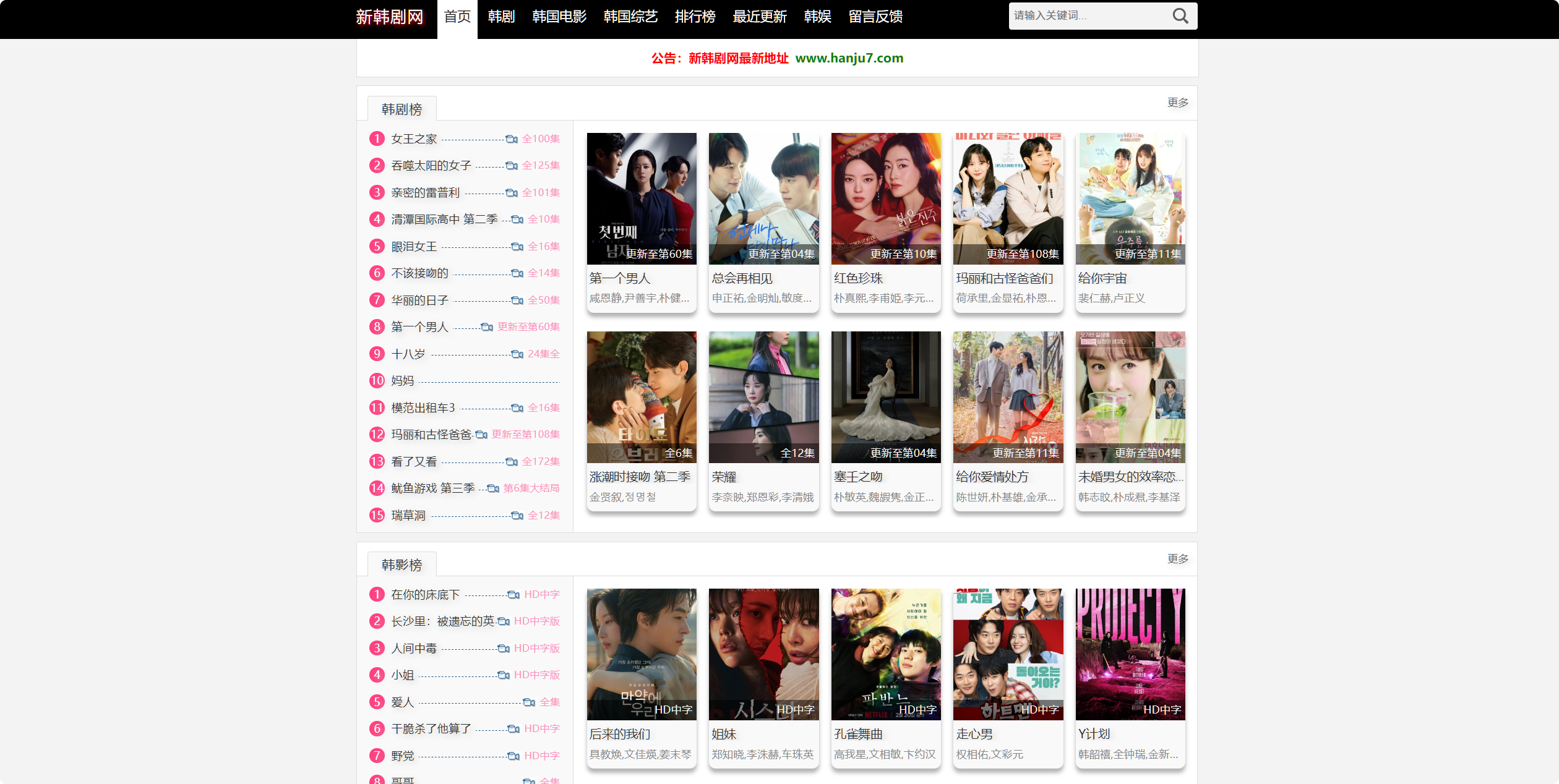Click camera icon next to 瑞草洞
The image size is (1559, 784).
click(517, 516)
